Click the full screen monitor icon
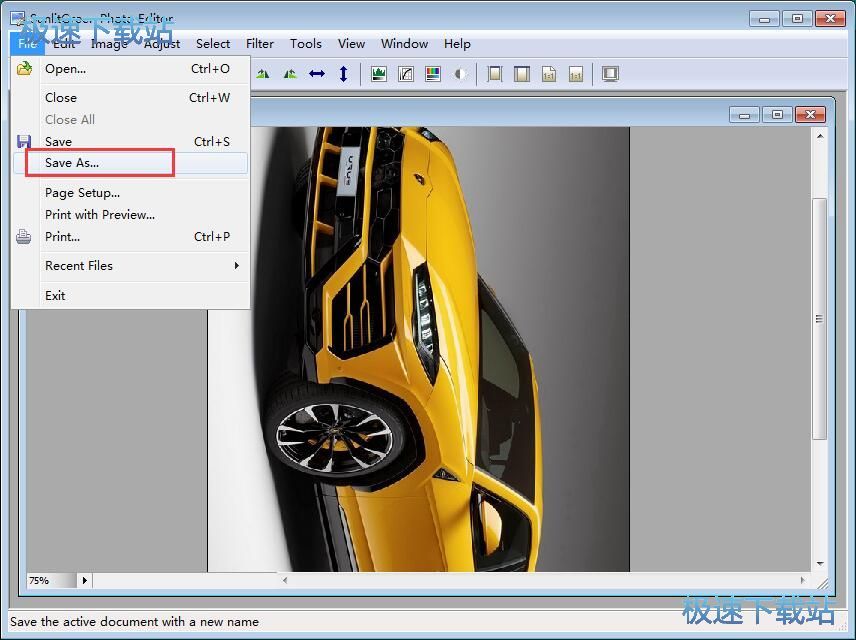The width and height of the screenshot is (856, 640). click(610, 74)
